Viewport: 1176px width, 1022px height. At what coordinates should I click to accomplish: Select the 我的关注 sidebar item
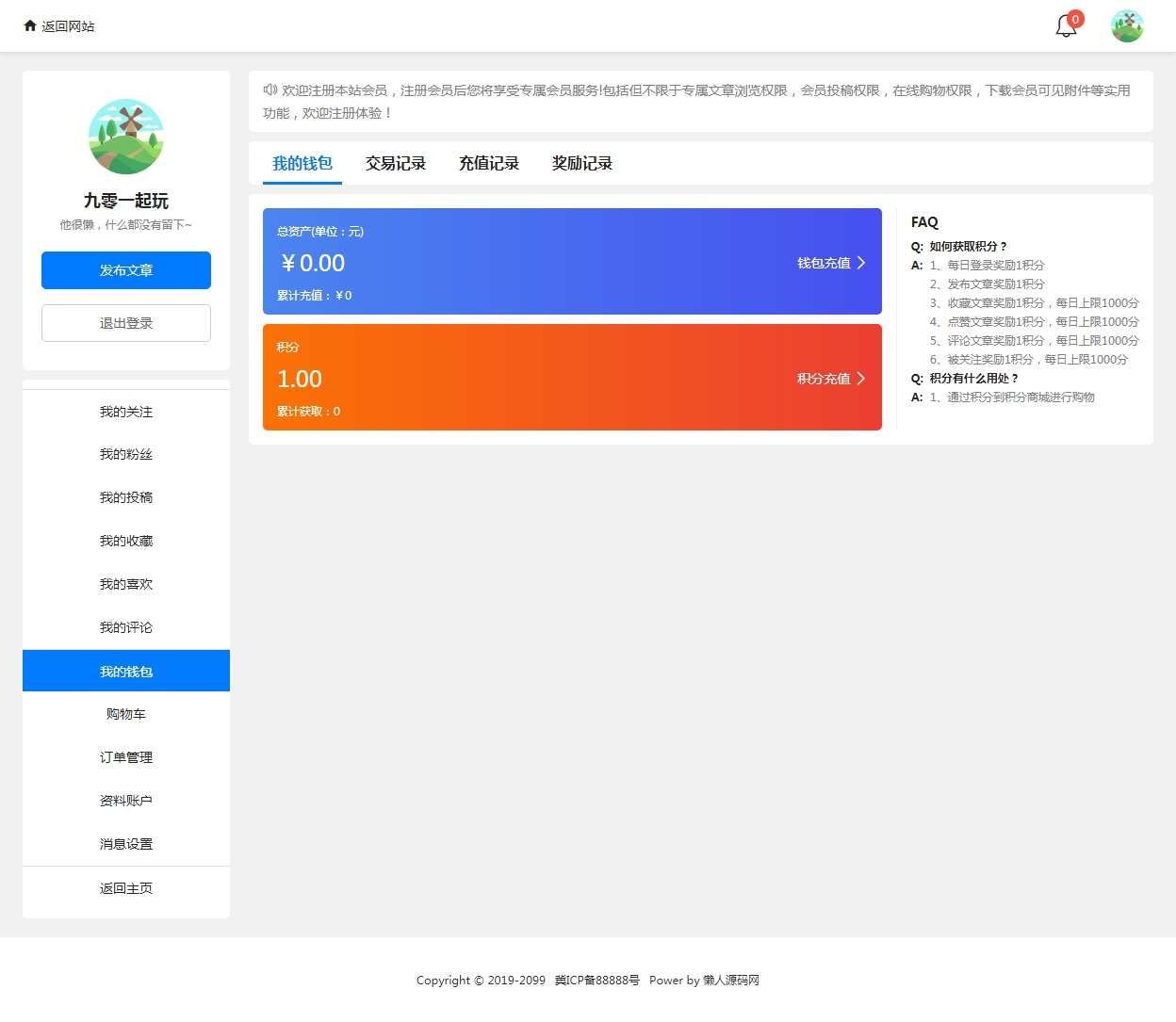point(125,412)
